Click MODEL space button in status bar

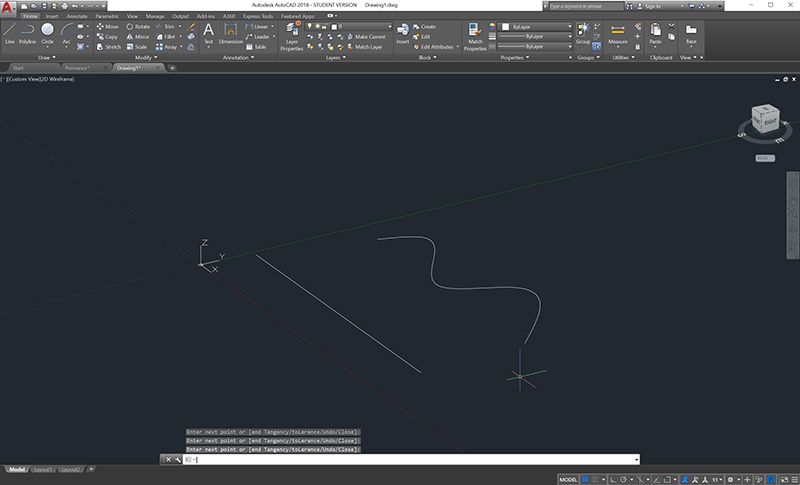coord(568,479)
